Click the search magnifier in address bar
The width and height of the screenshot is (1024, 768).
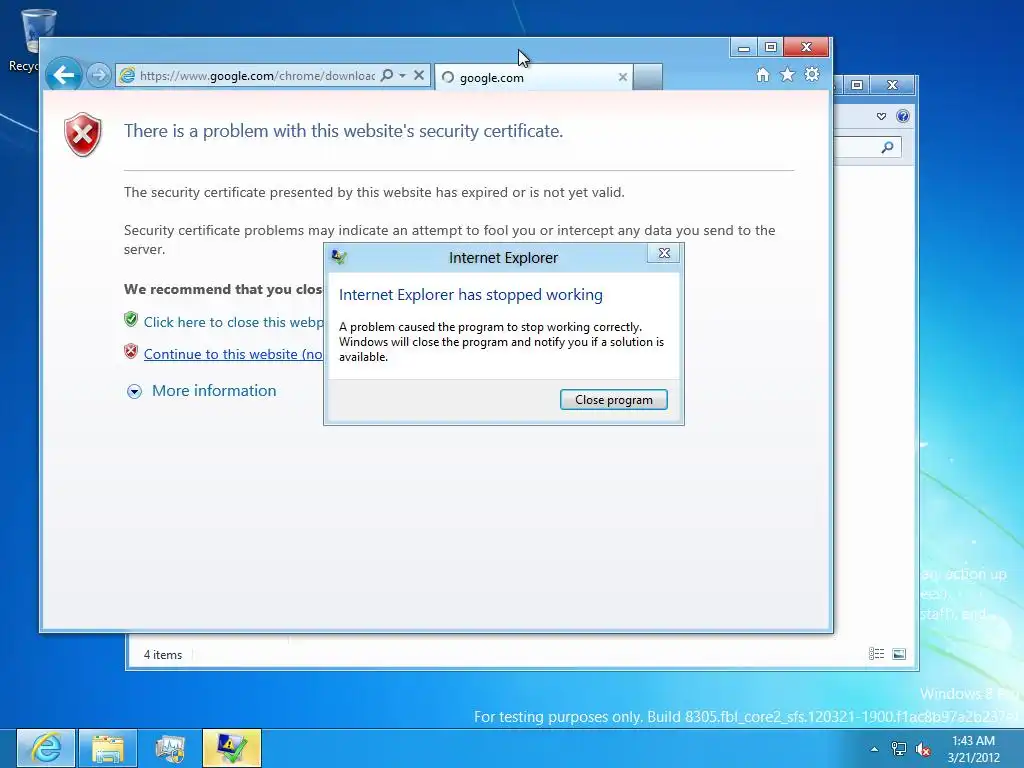coord(387,75)
